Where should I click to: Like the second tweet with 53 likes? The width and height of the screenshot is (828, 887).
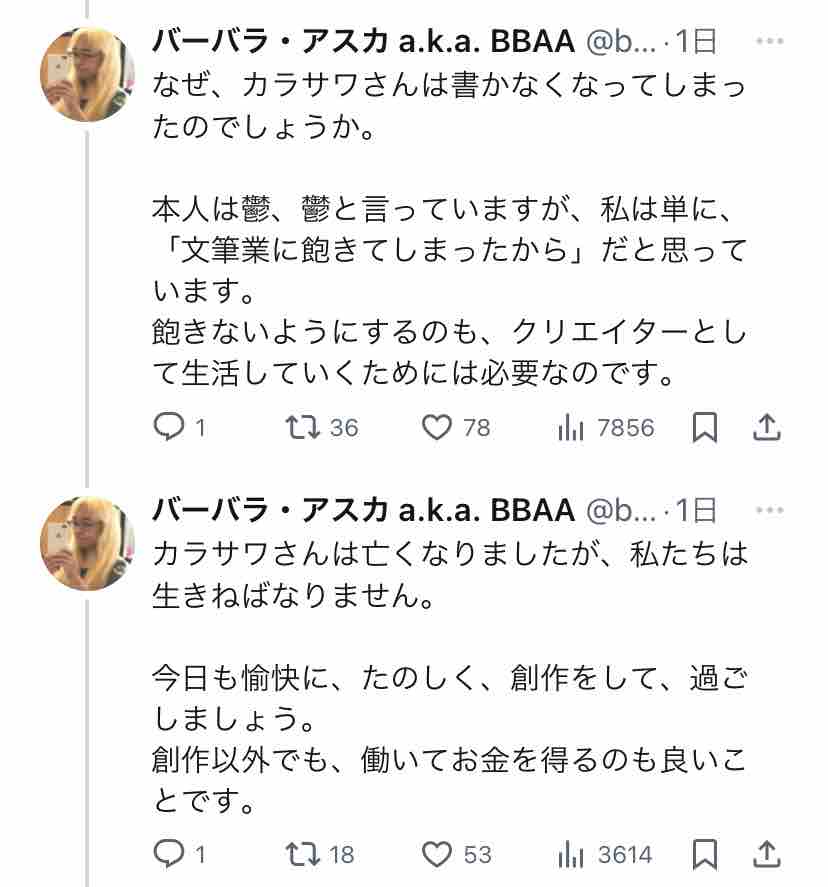pyautogui.click(x=436, y=854)
